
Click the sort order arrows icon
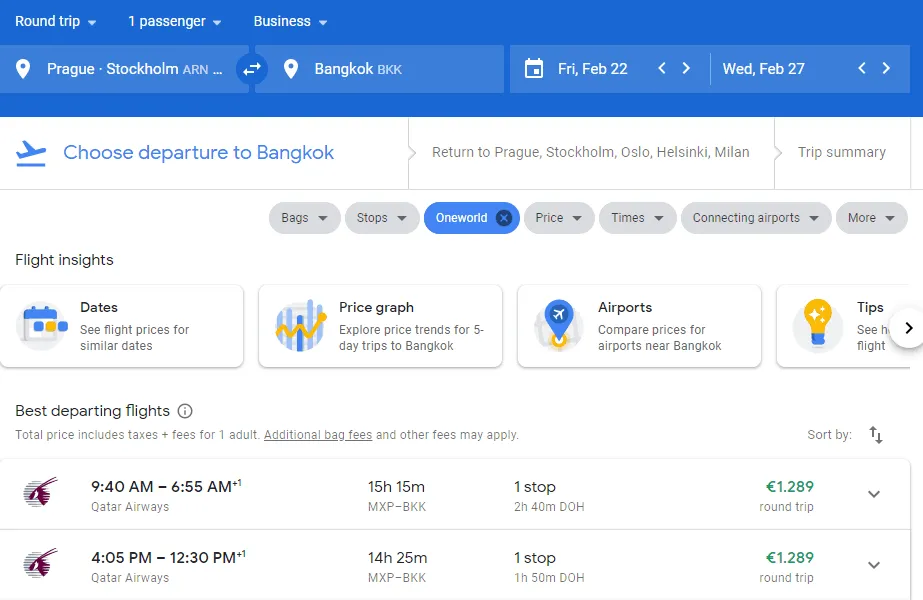[x=876, y=435]
